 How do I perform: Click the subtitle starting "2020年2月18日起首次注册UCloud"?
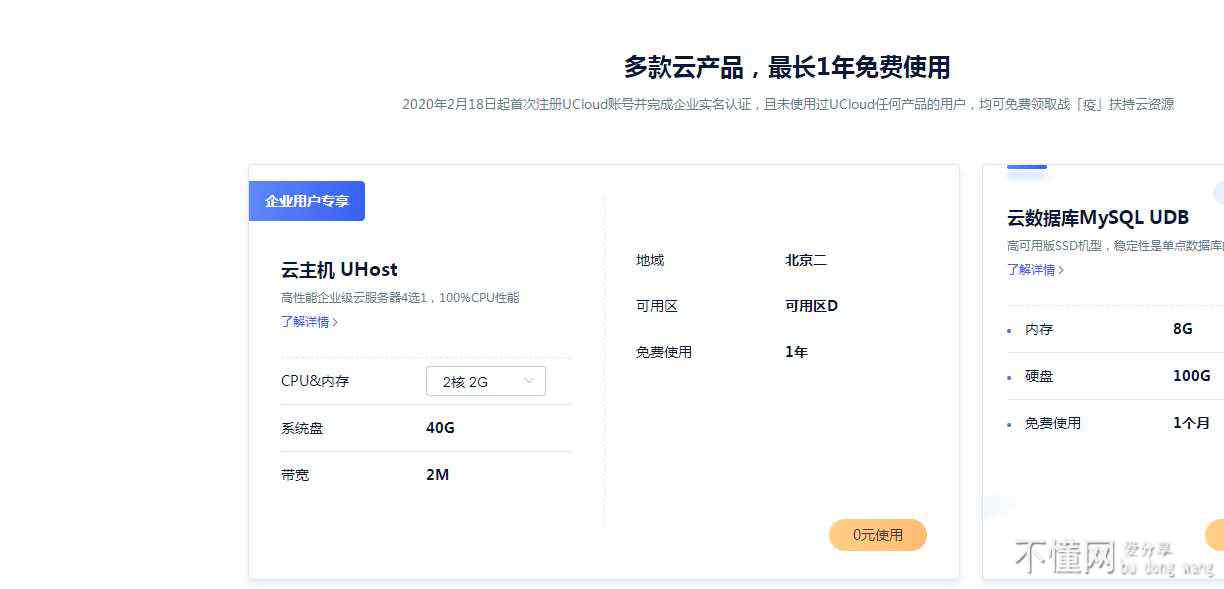pos(788,104)
